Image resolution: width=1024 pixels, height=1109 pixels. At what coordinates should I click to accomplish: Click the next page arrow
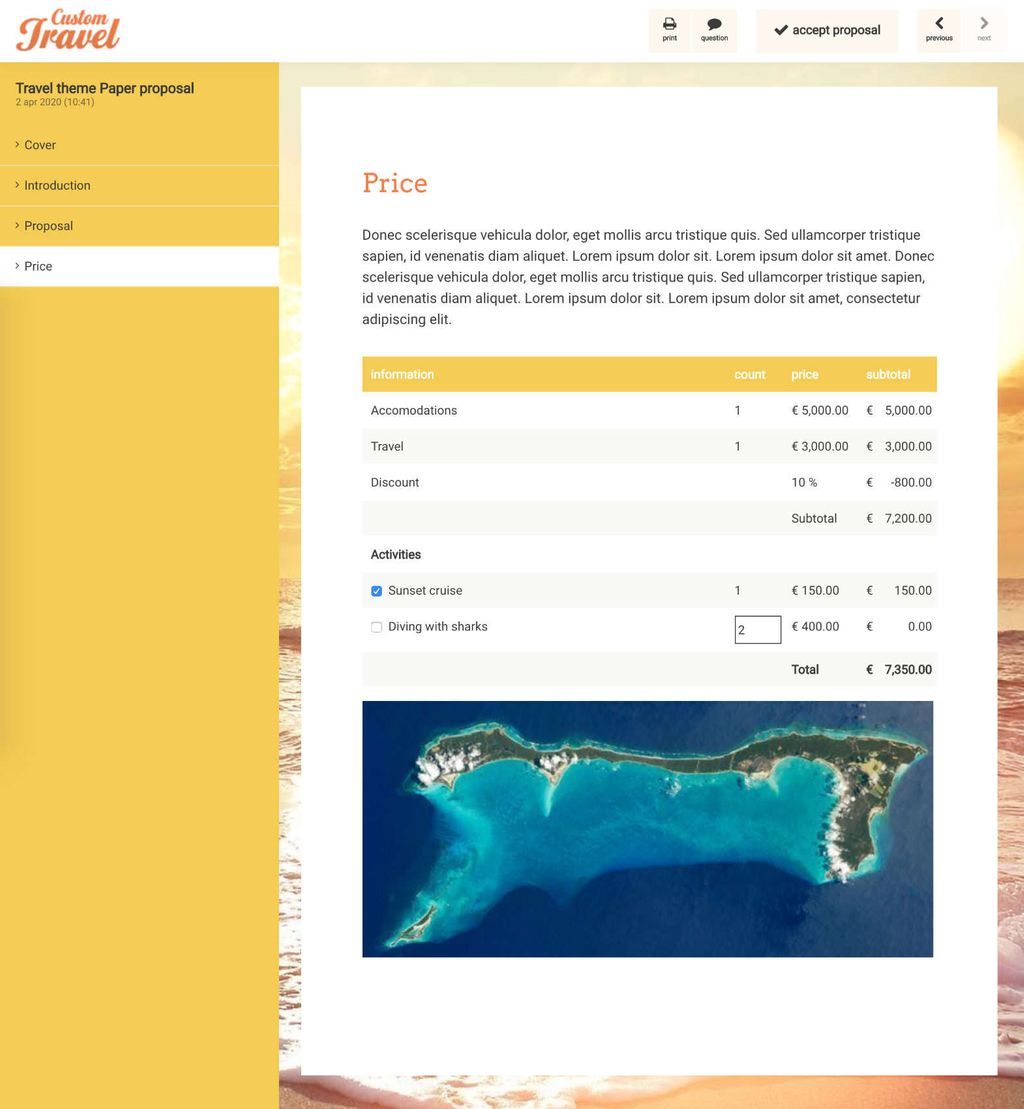point(983,23)
